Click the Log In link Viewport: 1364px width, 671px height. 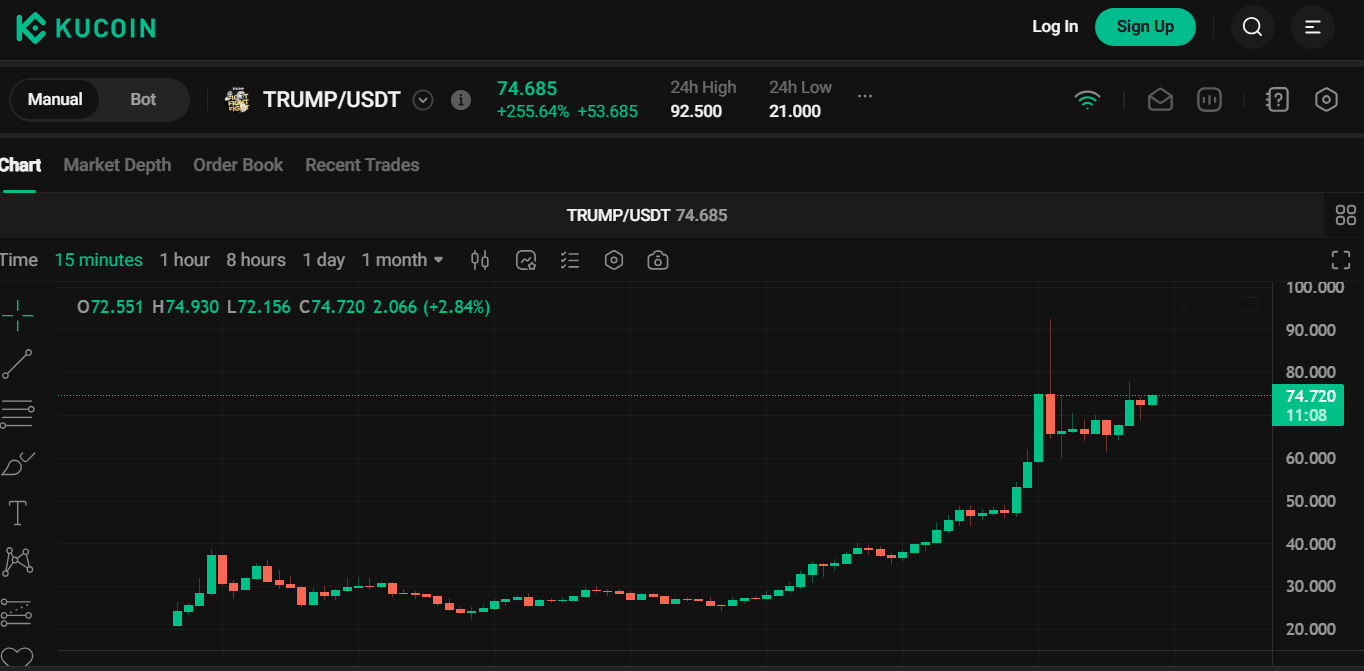pos(1055,27)
